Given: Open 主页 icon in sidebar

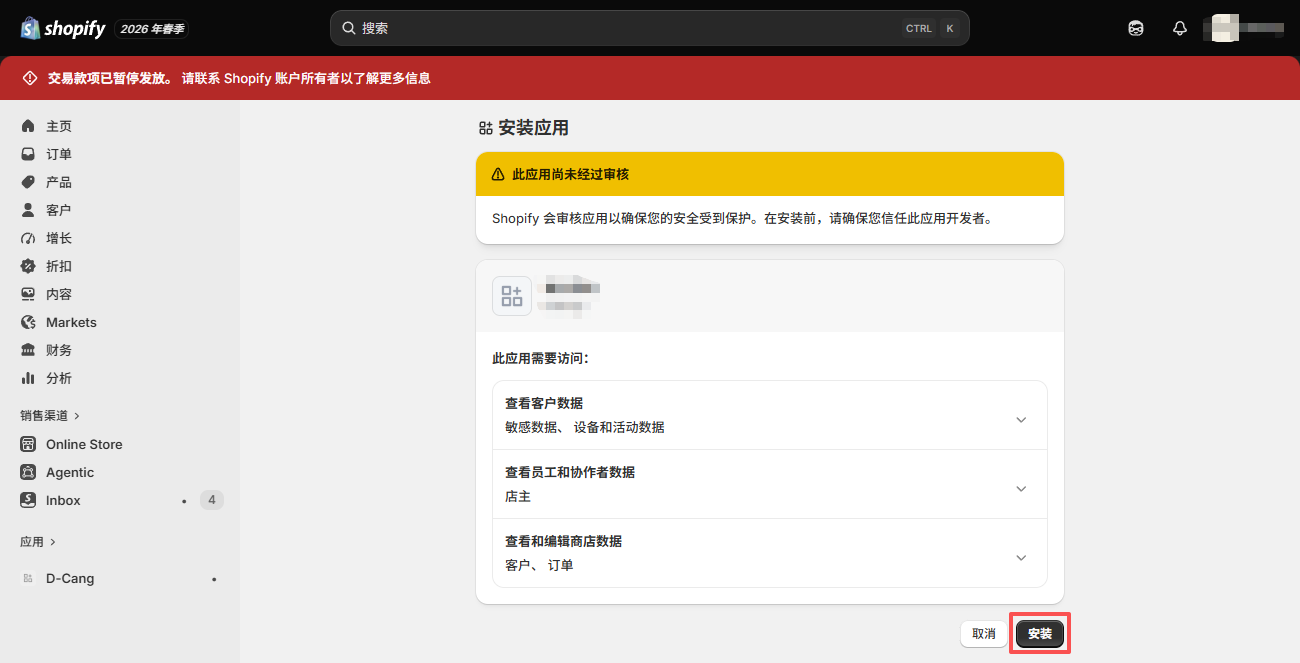Looking at the screenshot, I should (x=28, y=126).
